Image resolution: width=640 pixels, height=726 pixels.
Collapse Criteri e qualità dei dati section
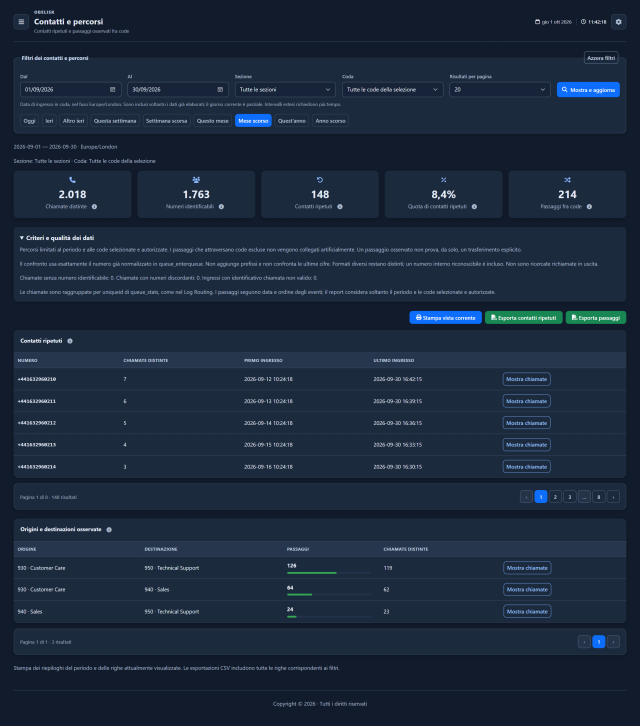coord(57,238)
